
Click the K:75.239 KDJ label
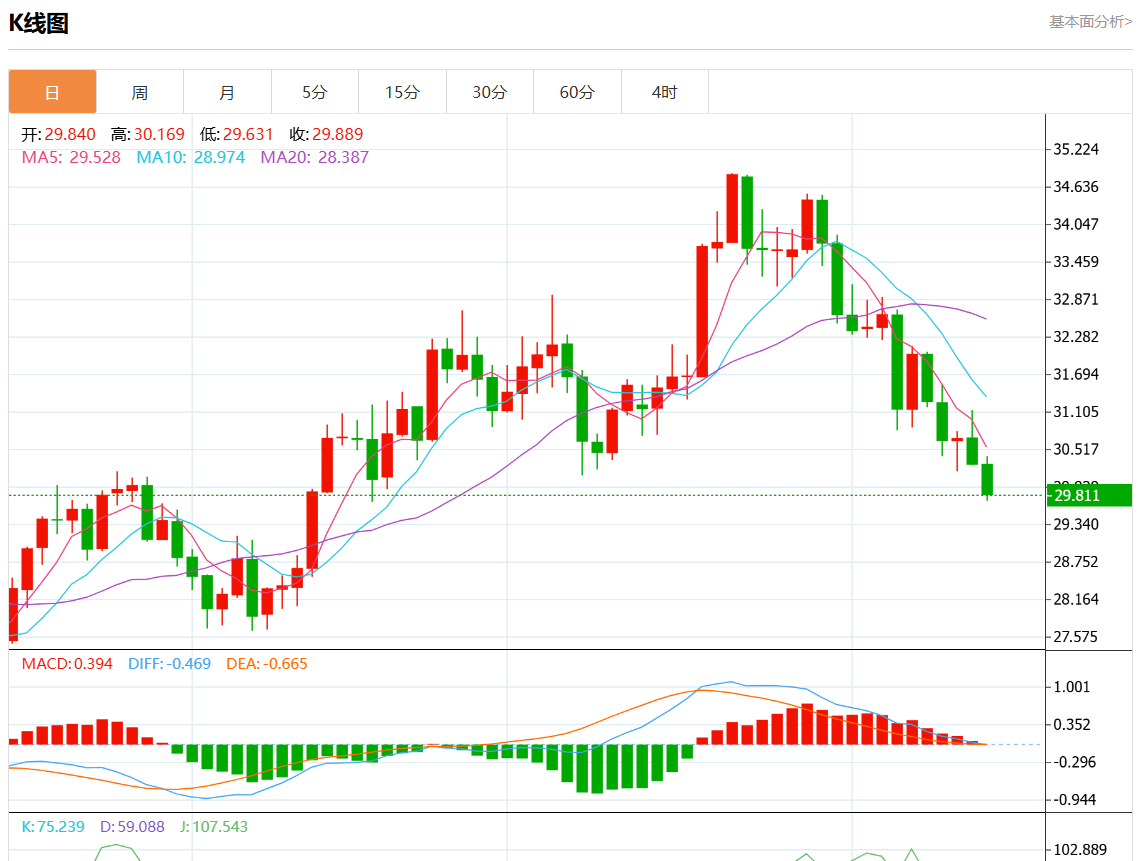point(53,827)
